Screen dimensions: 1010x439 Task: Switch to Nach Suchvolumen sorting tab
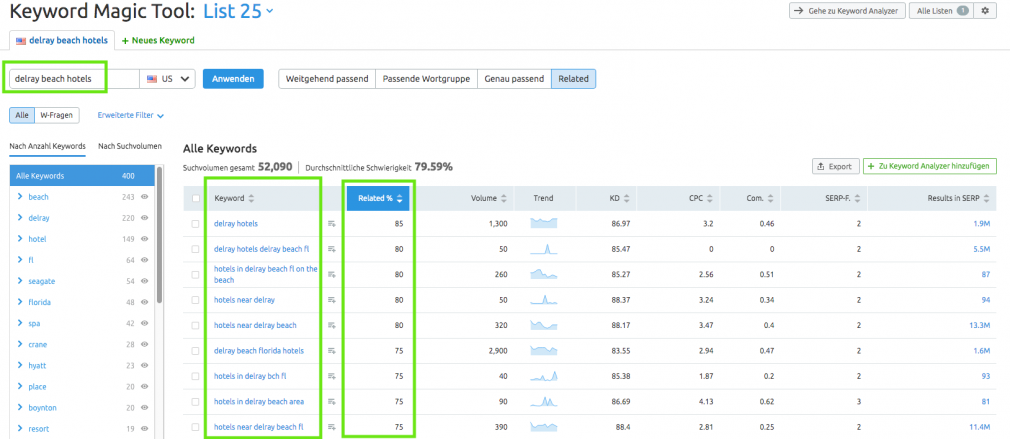point(129,146)
